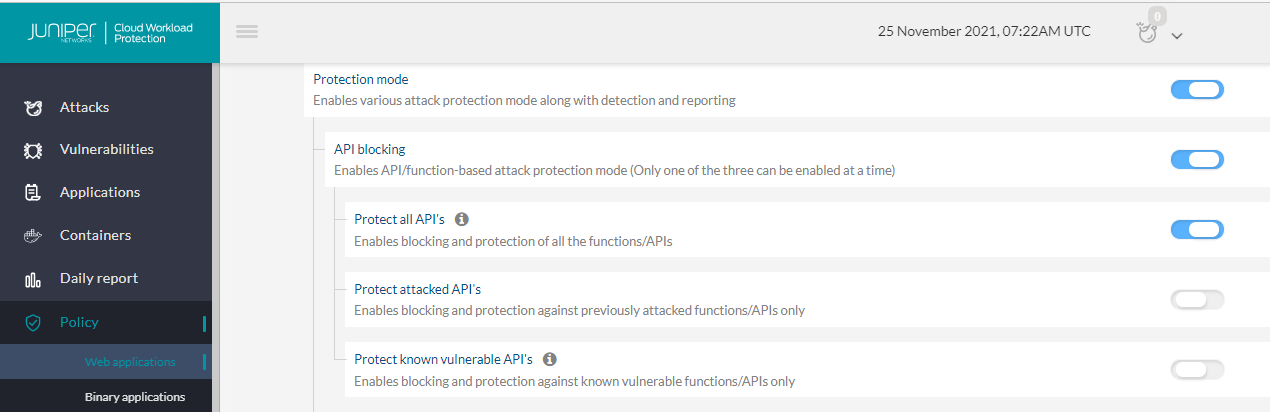Viewport: 1270px width, 412px height.
Task: Click info icon beside Protect known vulnerable API's
Action: tap(549, 359)
